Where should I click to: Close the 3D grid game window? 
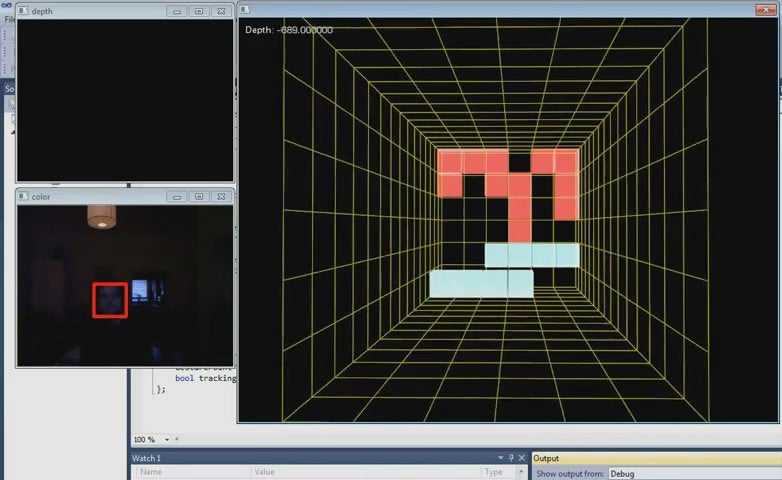tap(766, 9)
